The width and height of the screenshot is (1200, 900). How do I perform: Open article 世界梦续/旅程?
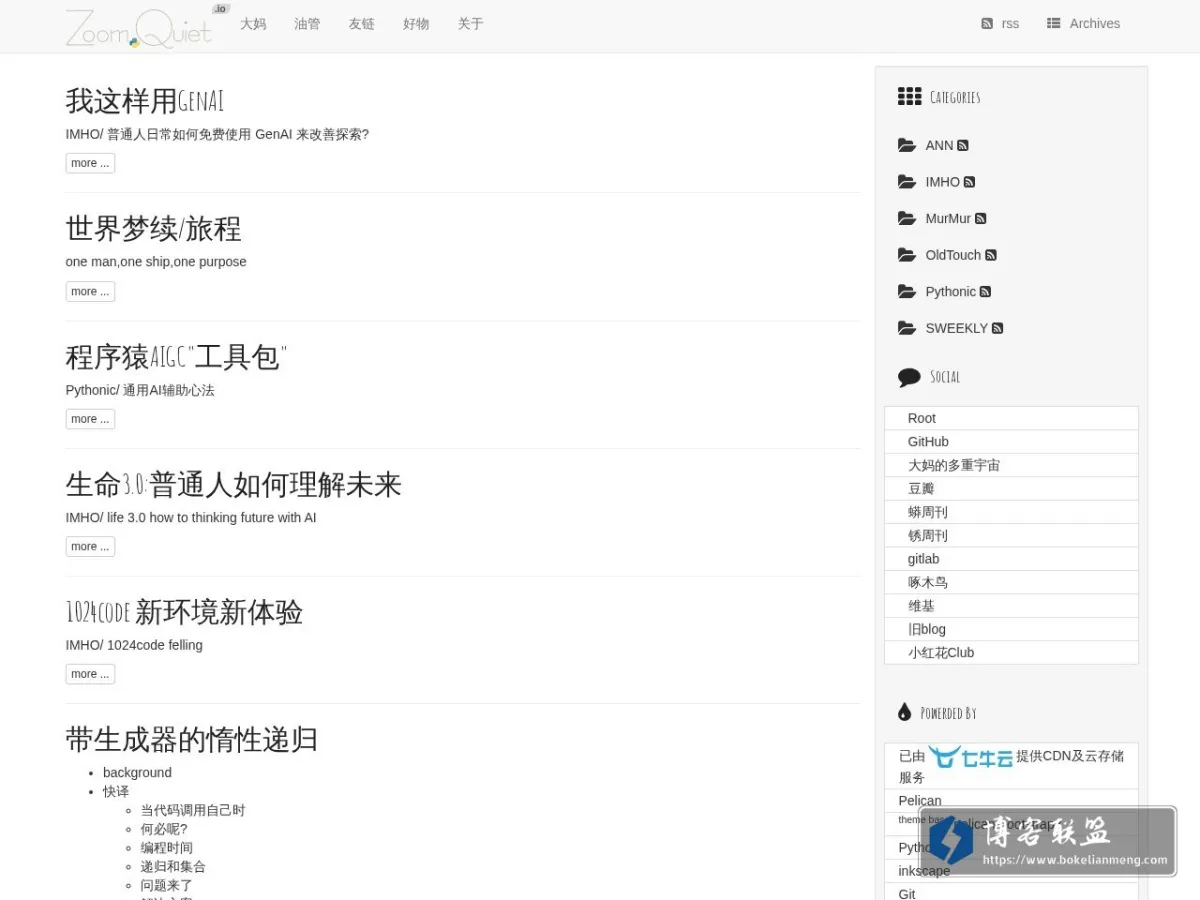pos(153,229)
